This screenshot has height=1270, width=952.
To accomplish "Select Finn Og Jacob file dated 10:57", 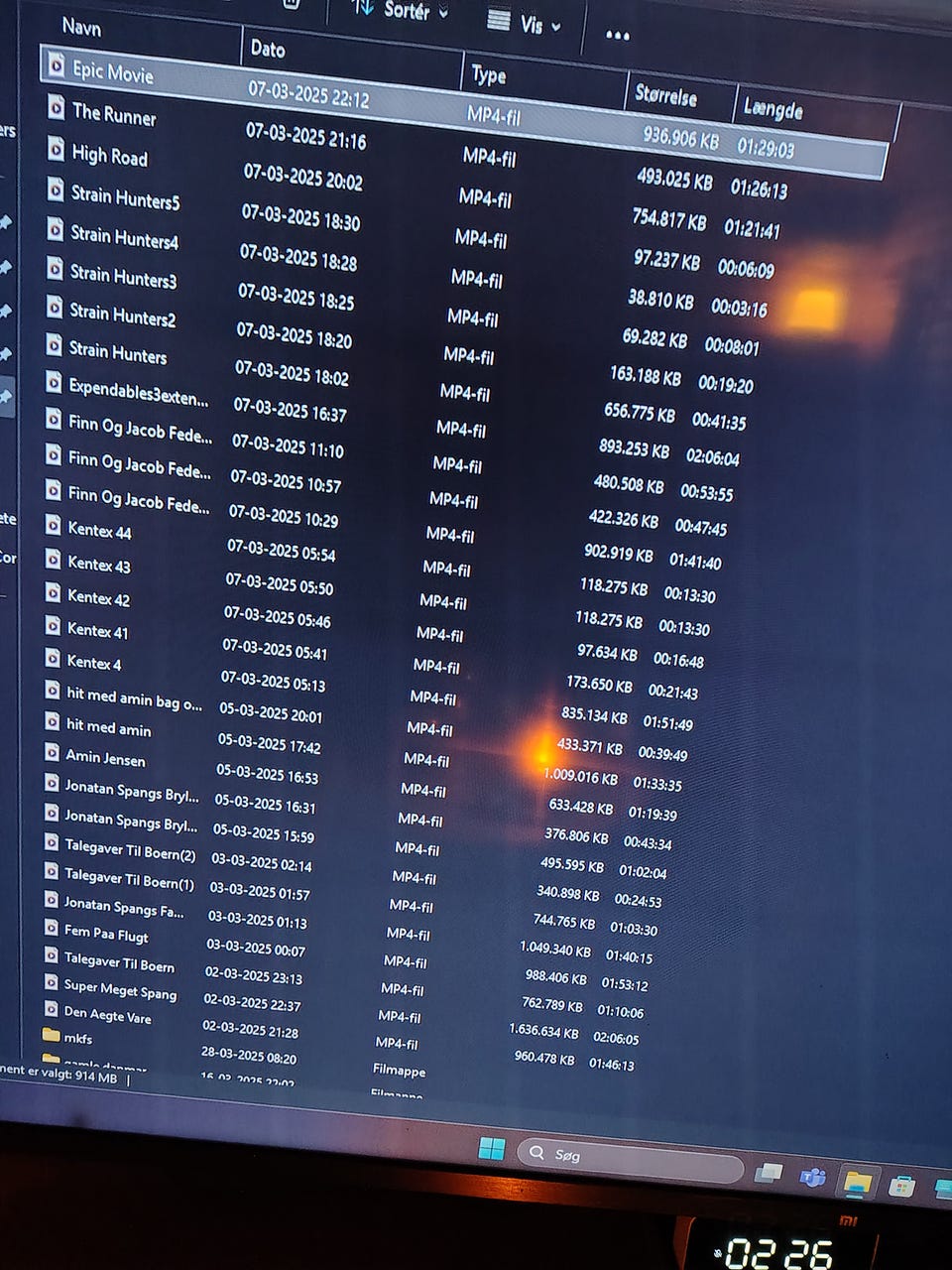I will point(139,465).
